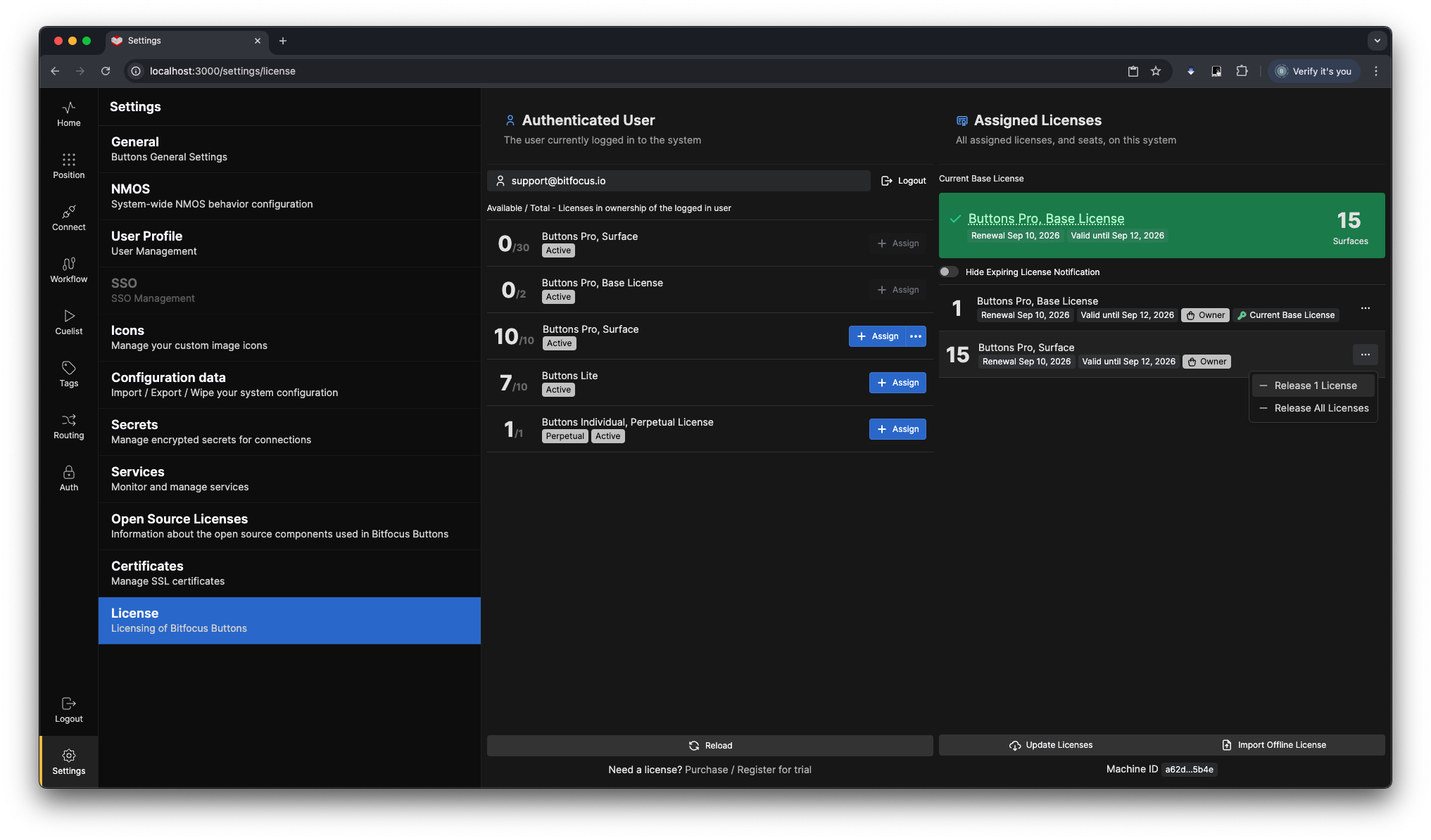Screen dimensions: 1431x840
Task: Open Secrets settings
Action: [289, 432]
